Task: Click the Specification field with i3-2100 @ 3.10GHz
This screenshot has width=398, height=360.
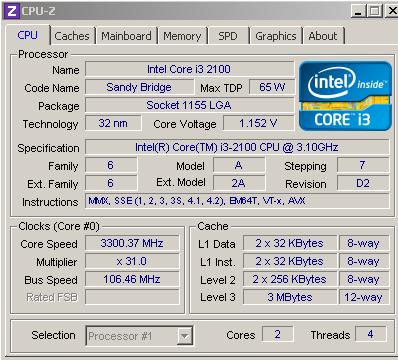Action: [237, 147]
